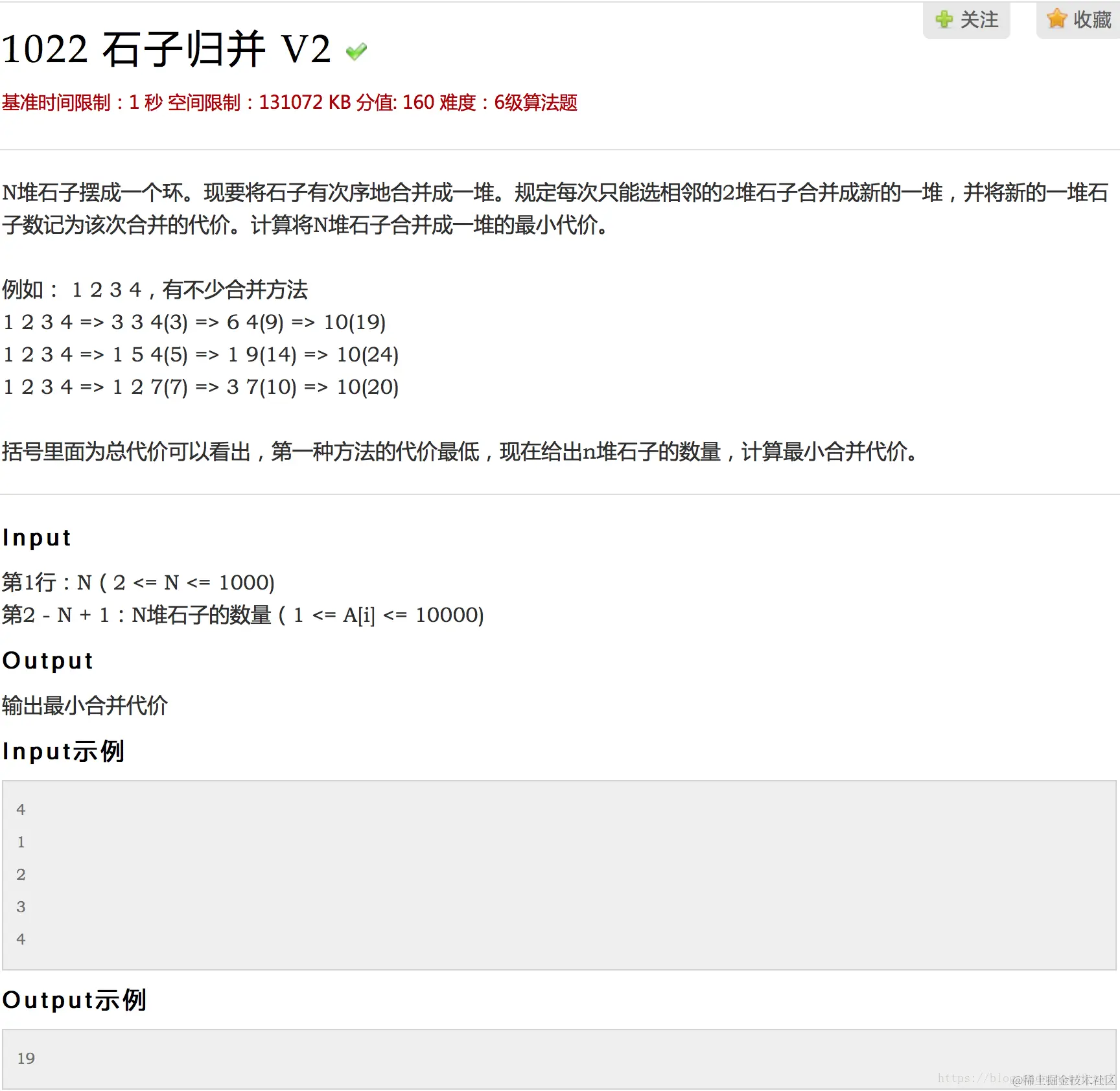
Task: Click the paragraph line starting N堆石子摆成一个环
Action: [x=555, y=192]
